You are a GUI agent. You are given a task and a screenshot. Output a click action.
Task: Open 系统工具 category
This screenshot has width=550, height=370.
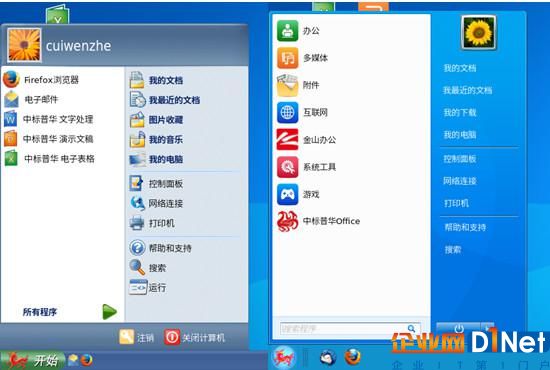306,167
